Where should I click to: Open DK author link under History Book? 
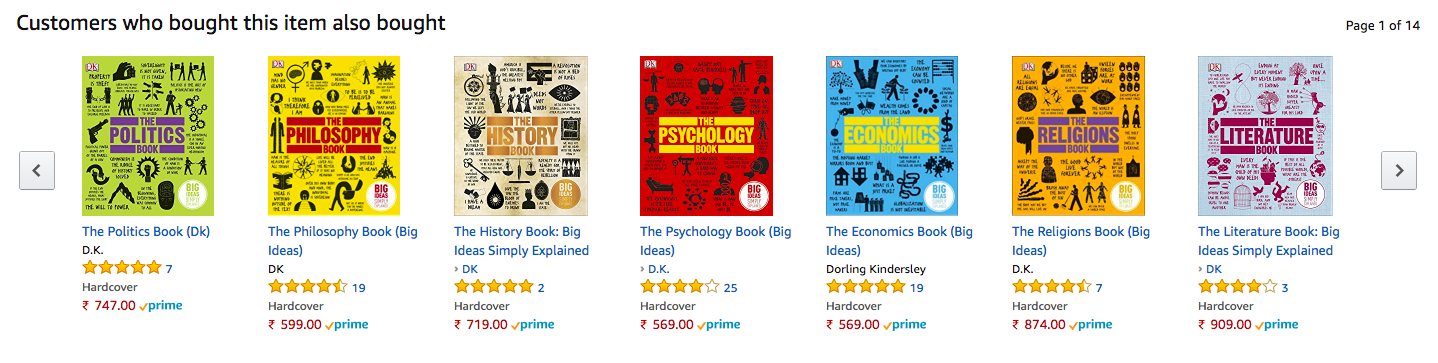pyautogui.click(x=470, y=269)
